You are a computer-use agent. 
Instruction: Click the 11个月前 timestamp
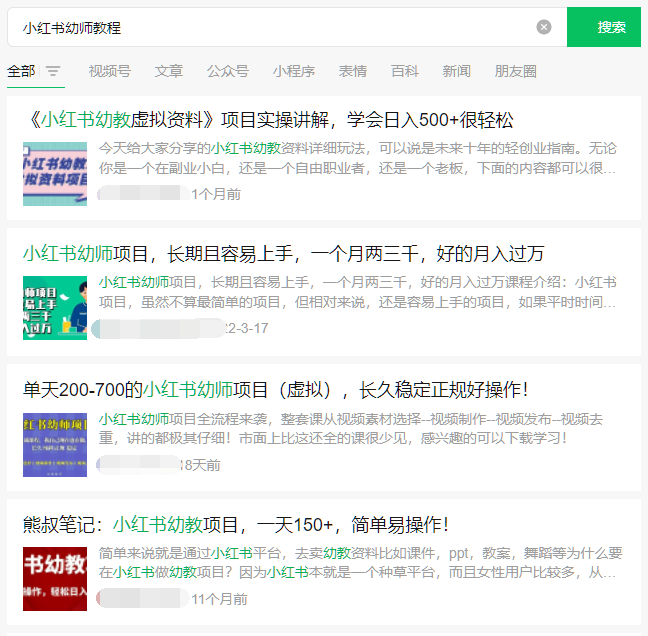[219, 599]
